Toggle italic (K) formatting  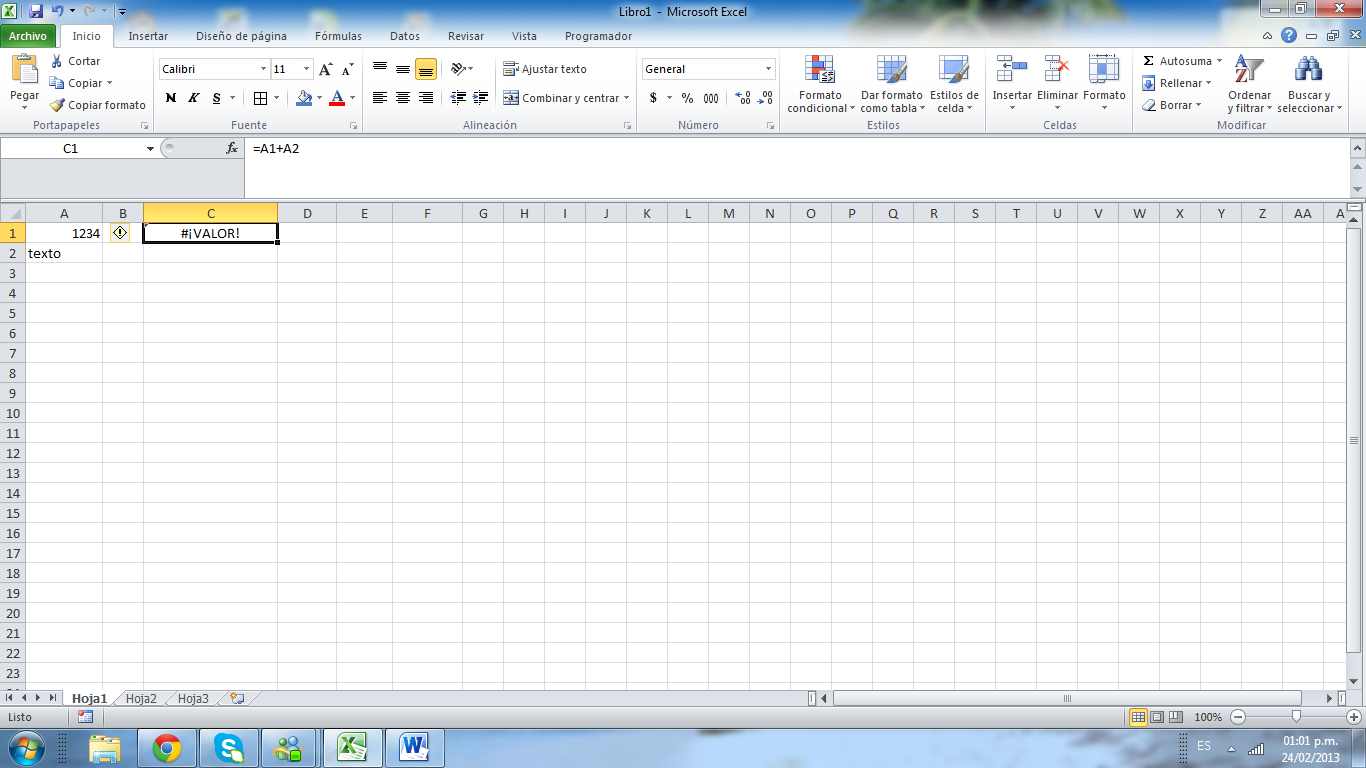click(194, 98)
